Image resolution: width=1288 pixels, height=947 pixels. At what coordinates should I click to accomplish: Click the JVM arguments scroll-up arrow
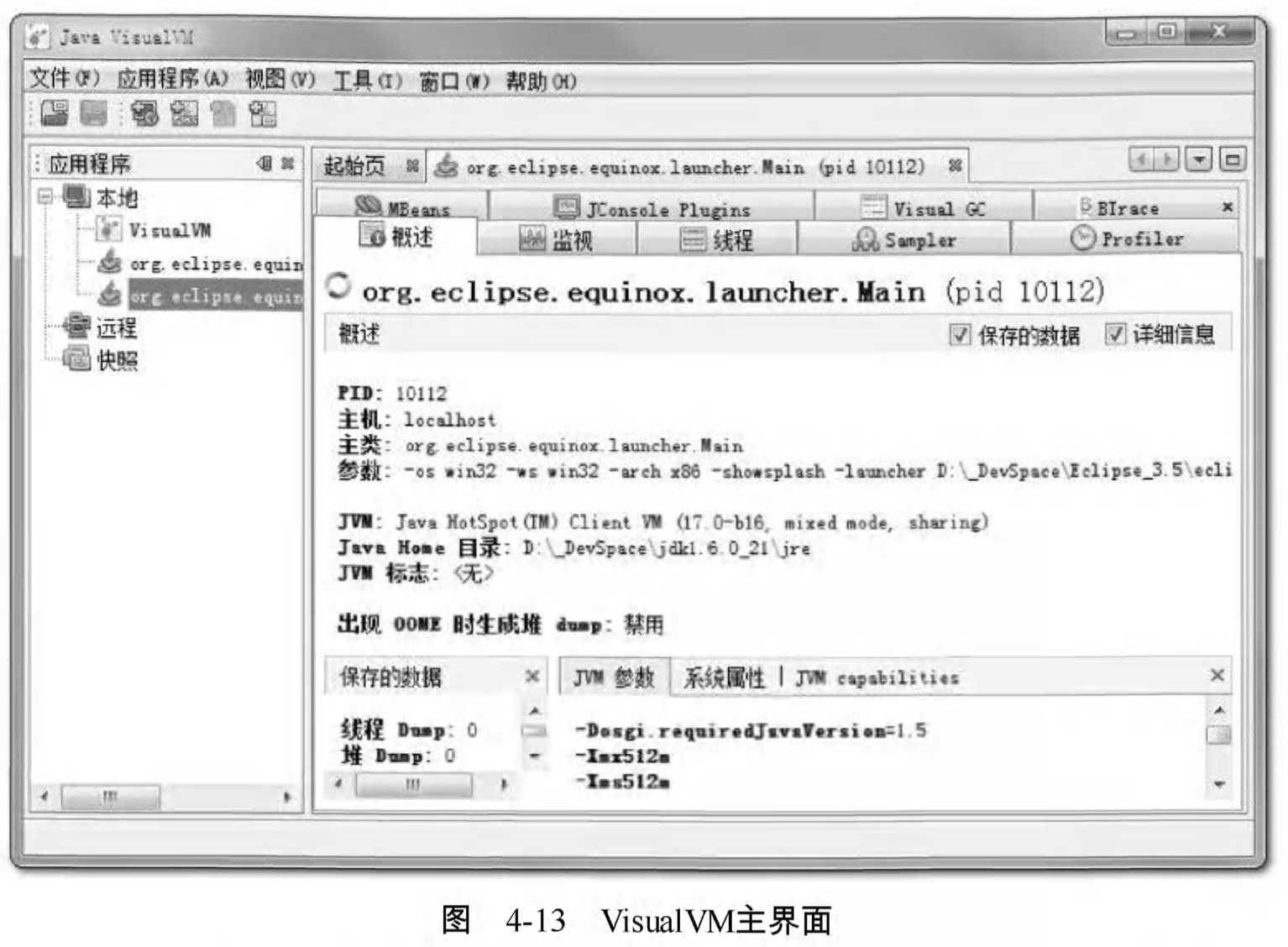coord(1219,710)
